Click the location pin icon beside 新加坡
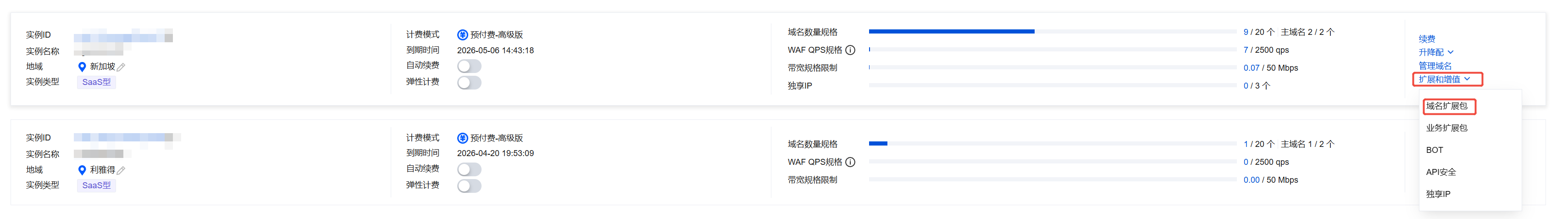 point(82,67)
